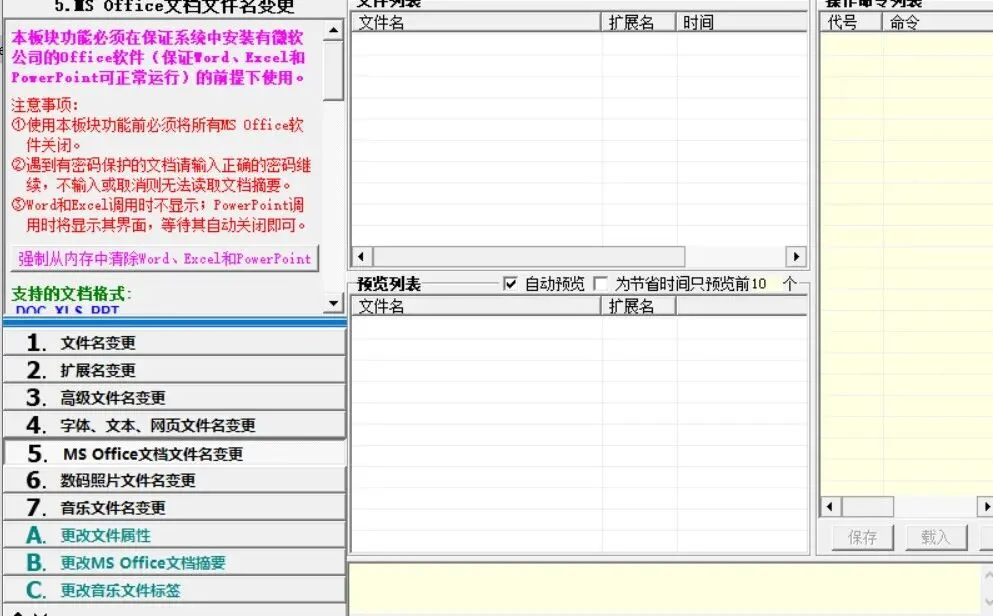Open section A 更改文件属性
993x616 pixels.
pyautogui.click(x=174, y=535)
